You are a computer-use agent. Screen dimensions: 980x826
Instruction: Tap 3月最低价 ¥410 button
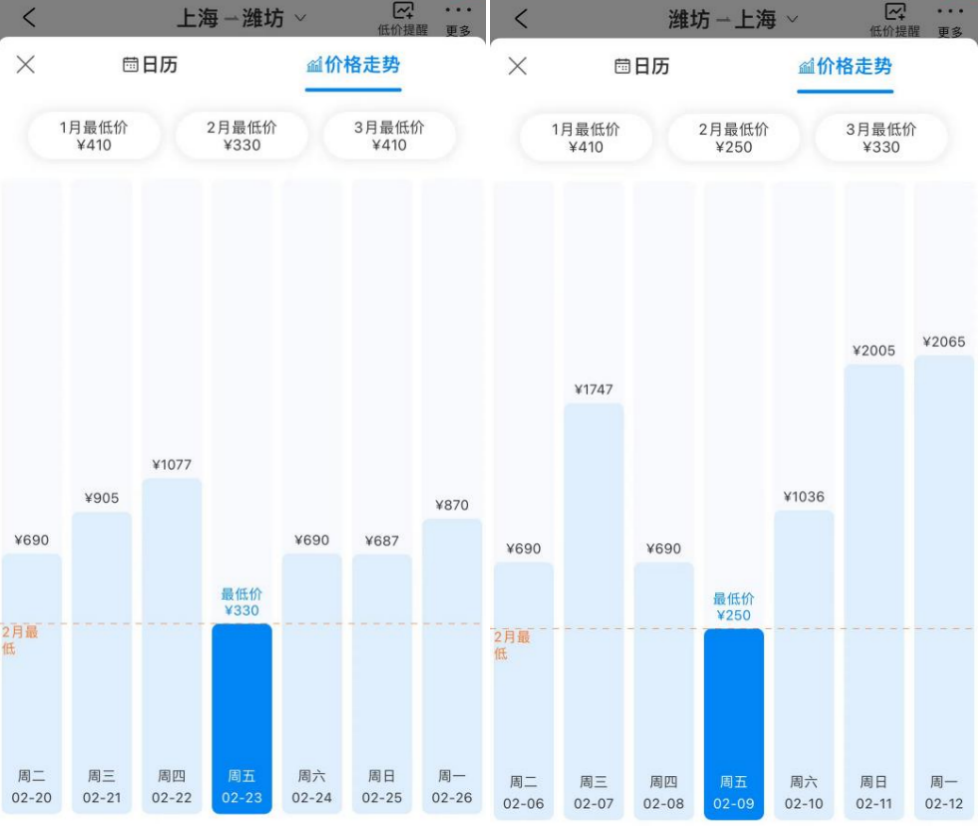[x=389, y=136]
